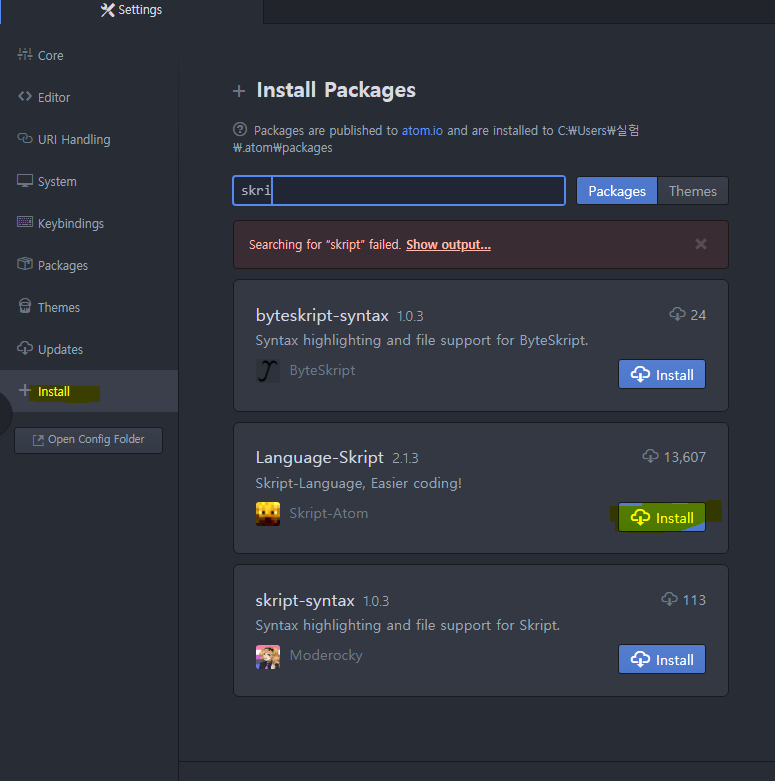Open the Core settings section
Image resolution: width=775 pixels, height=781 pixels.
coord(89,55)
